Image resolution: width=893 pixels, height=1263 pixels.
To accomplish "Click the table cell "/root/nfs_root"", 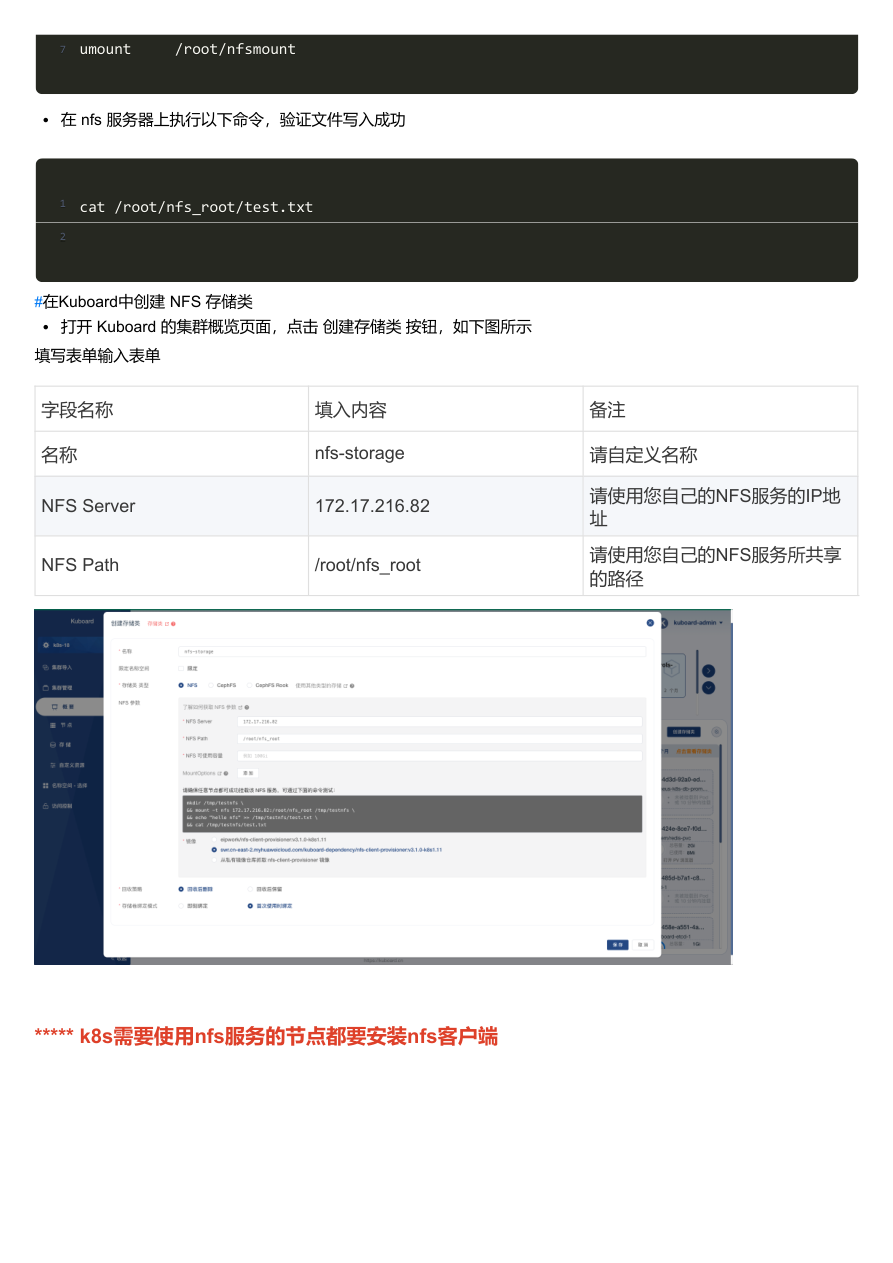I will click(x=446, y=565).
